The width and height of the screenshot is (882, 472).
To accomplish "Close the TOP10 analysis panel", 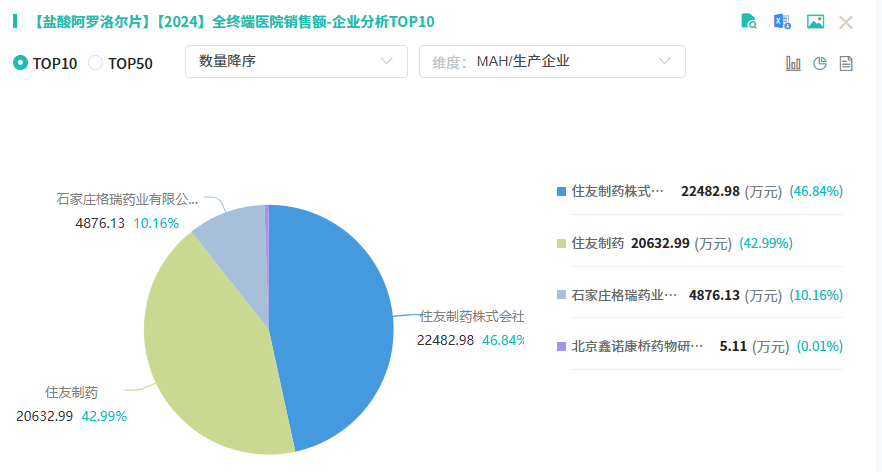I will point(846,22).
